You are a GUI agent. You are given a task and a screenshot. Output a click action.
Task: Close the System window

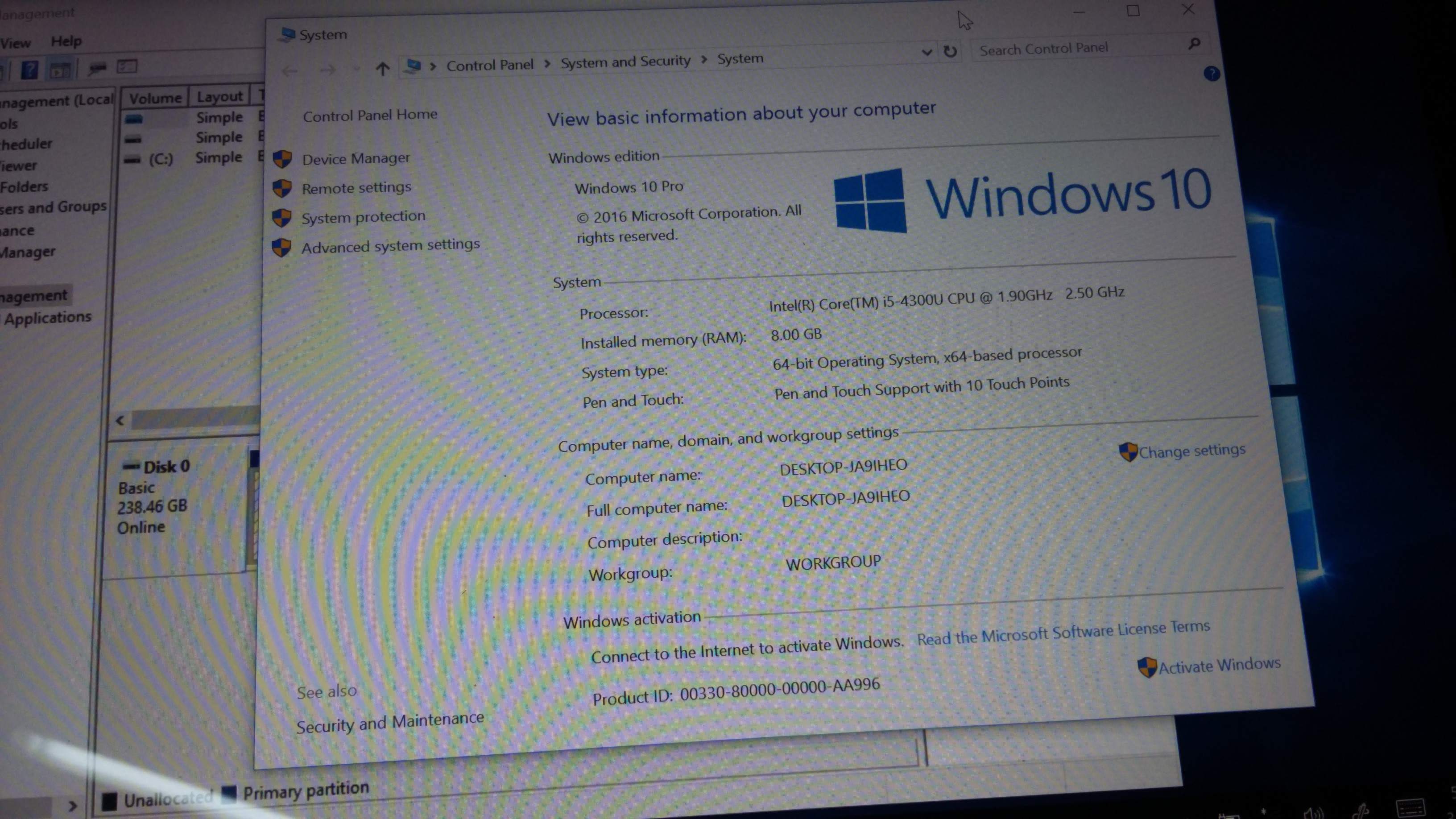[x=1188, y=9]
